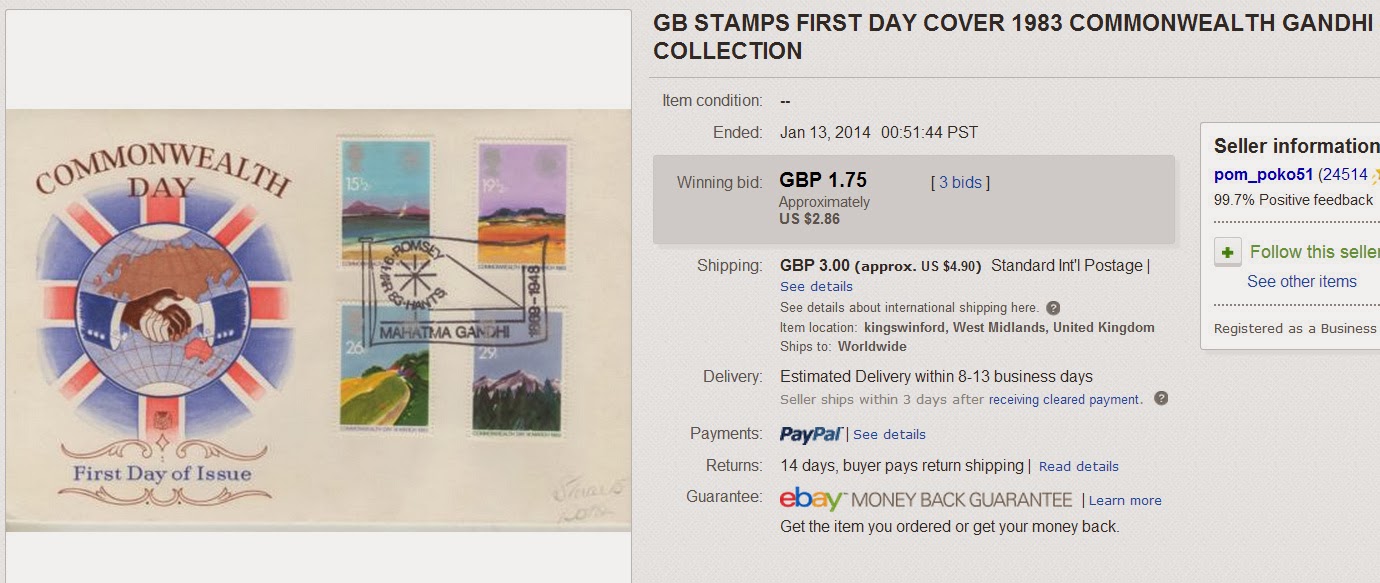Open the returns 'Read details' link
1380x583 pixels.
(1078, 467)
